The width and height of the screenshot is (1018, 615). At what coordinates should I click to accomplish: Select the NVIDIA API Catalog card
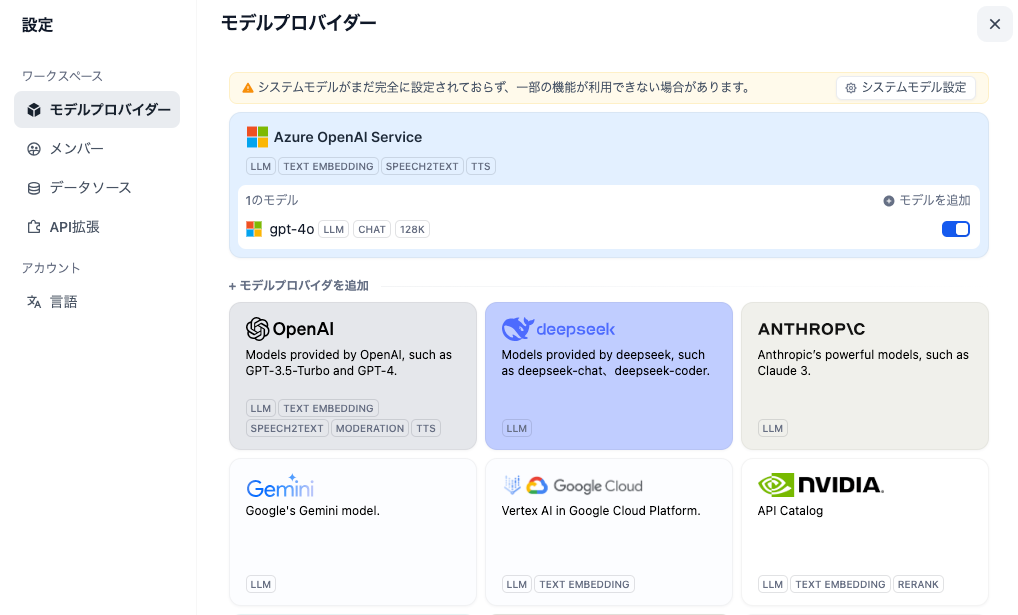[865, 533]
